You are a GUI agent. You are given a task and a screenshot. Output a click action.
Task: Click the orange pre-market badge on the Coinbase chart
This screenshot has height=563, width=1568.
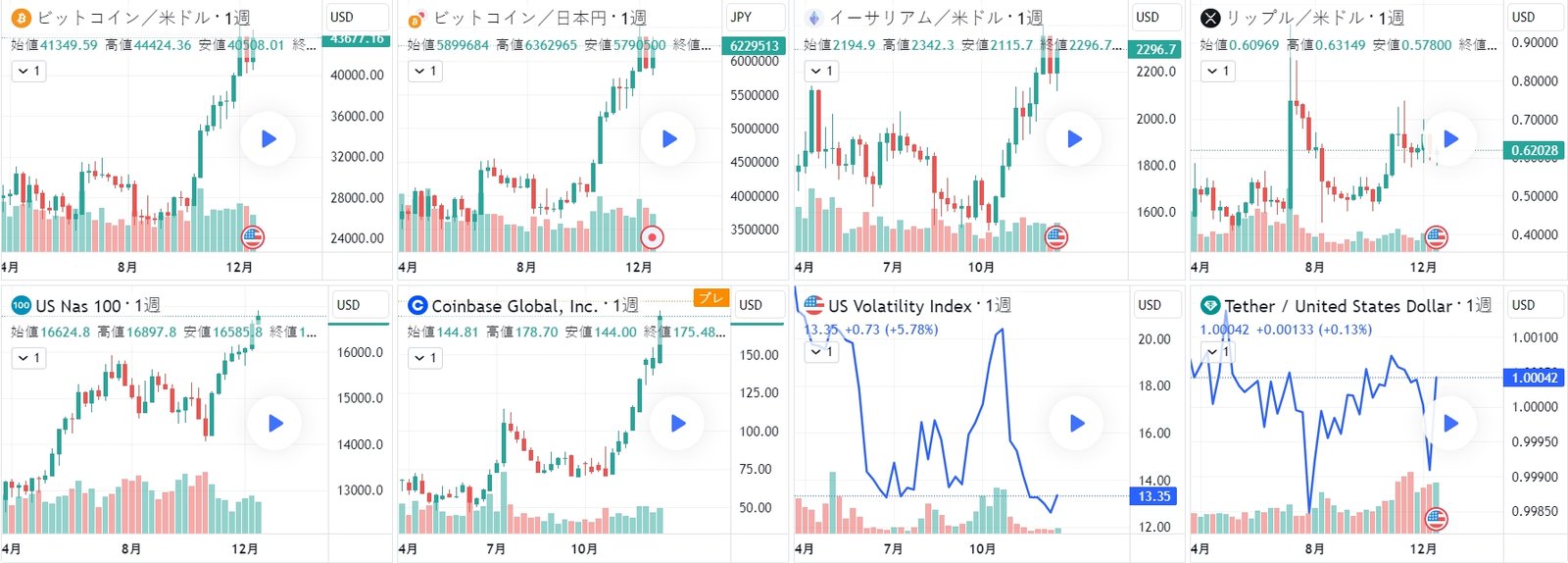pyautogui.click(x=711, y=298)
